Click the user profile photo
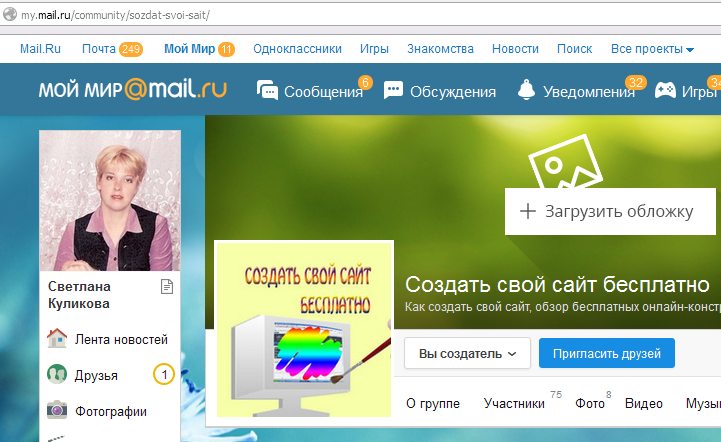 point(110,201)
